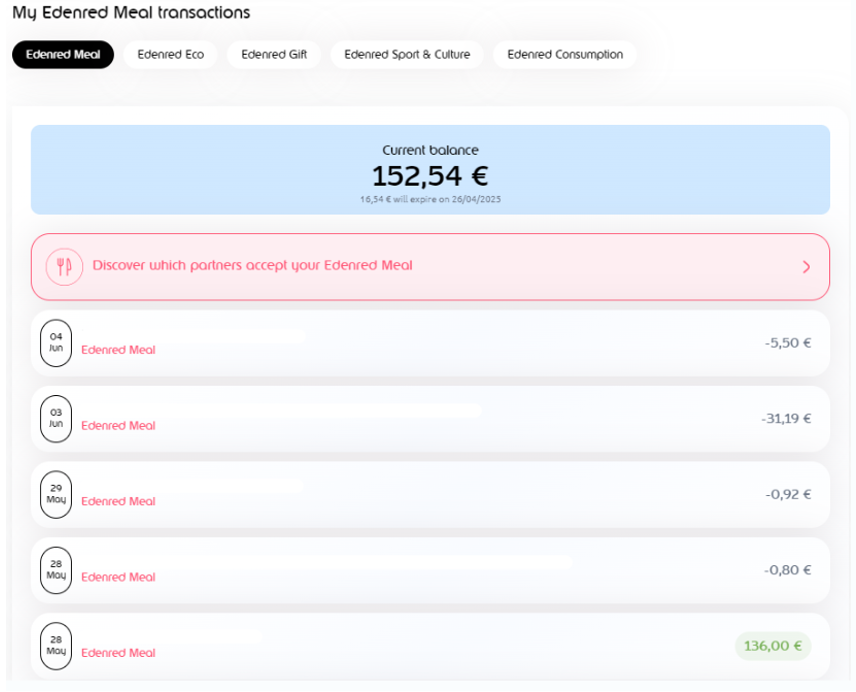Show the Edenred Consumption tab
Image resolution: width=856 pixels, height=692 pixels.
click(565, 55)
